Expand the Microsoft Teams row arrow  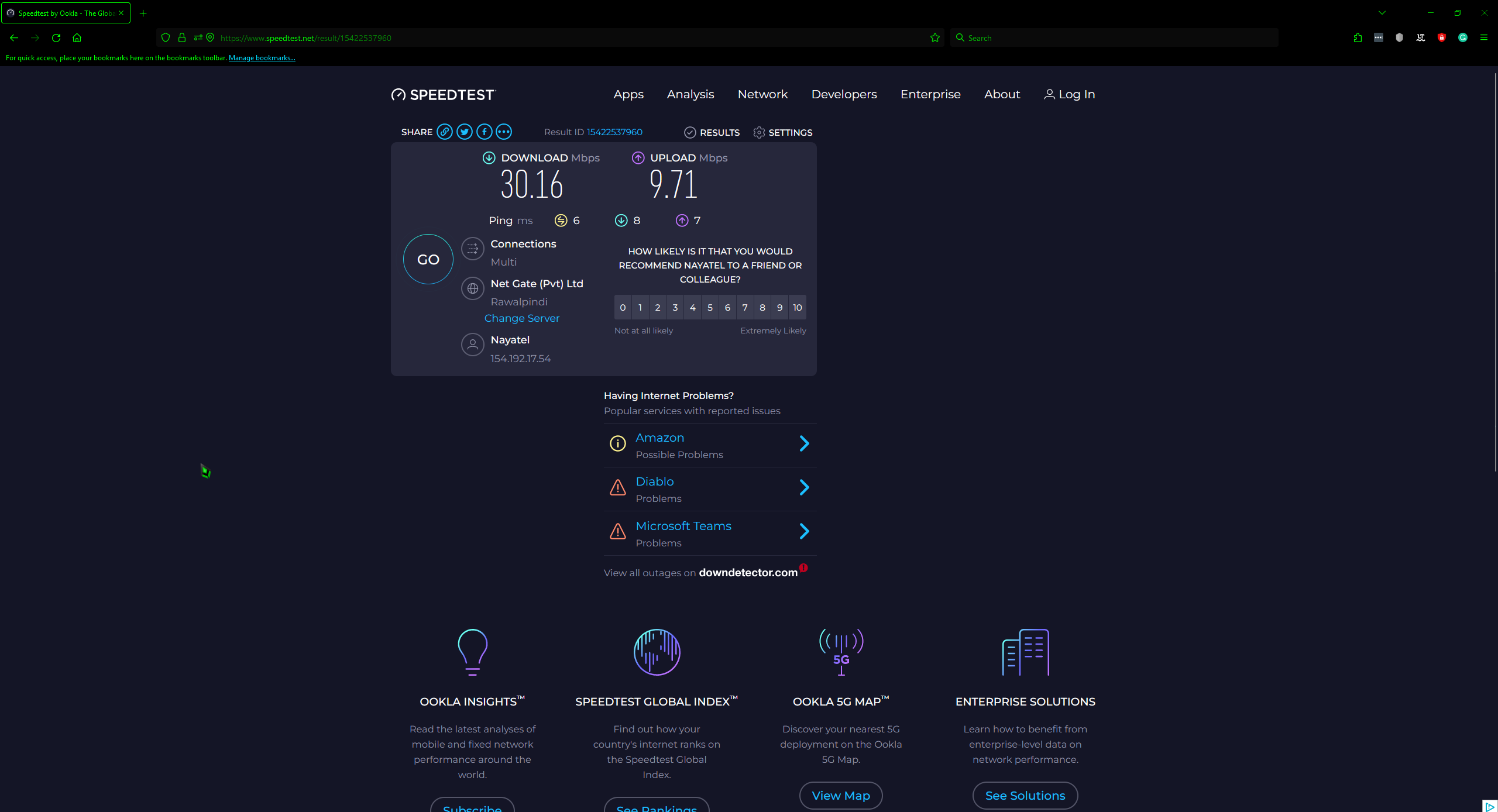coord(805,531)
